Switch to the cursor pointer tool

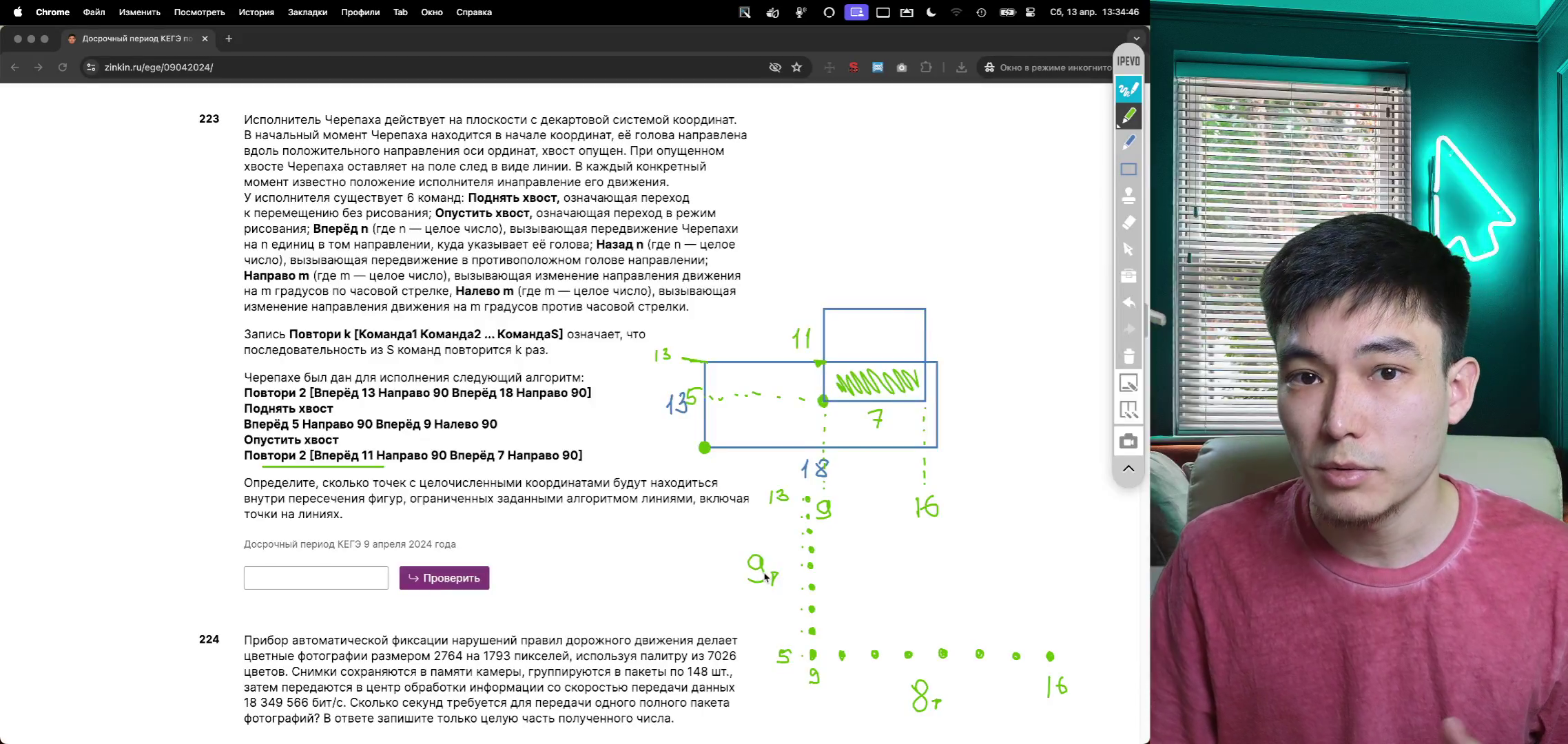1128,249
